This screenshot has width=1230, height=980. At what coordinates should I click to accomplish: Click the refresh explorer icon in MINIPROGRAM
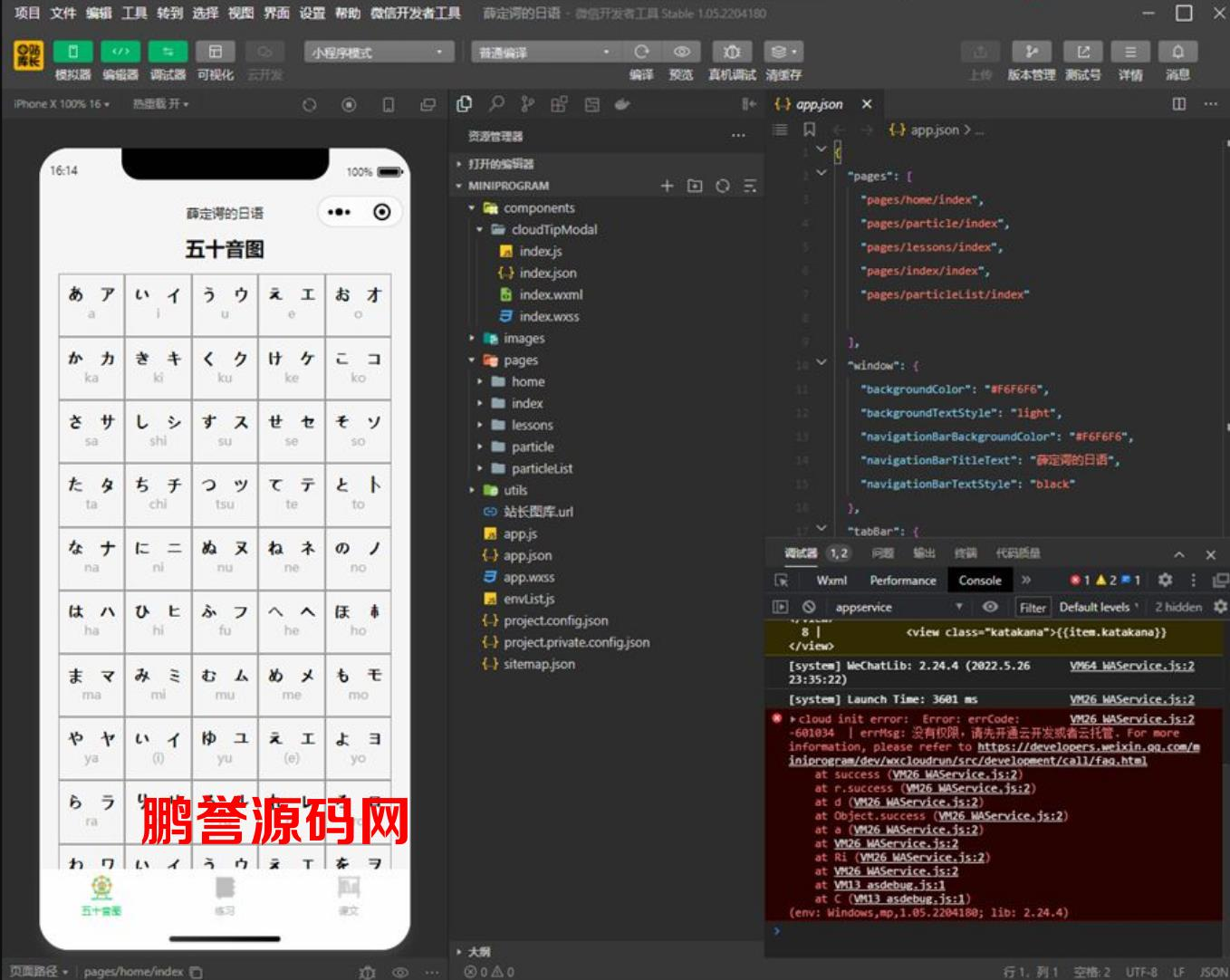click(722, 186)
